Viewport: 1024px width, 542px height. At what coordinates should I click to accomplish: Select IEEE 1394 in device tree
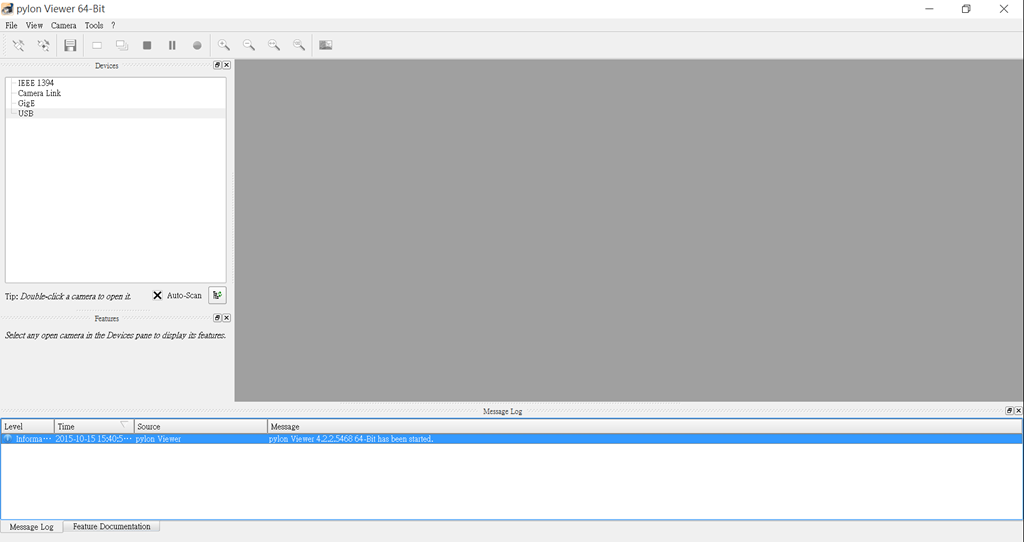(x=36, y=83)
